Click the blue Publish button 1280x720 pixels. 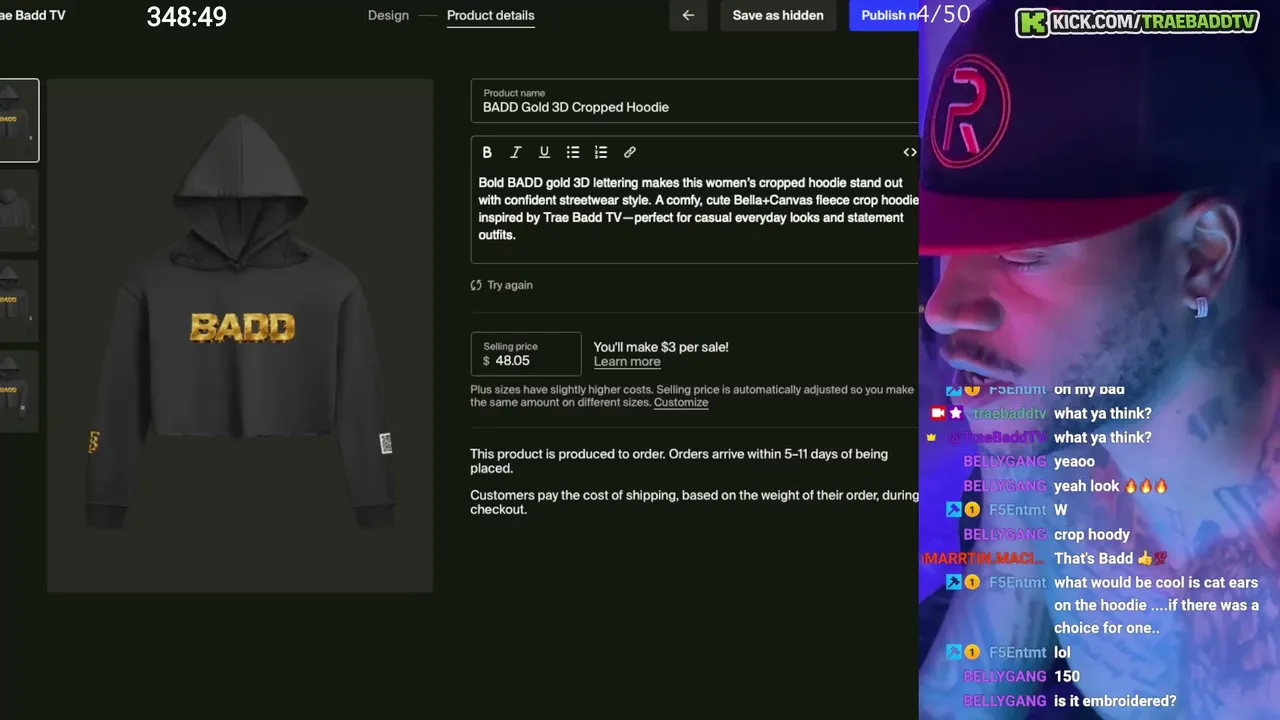tap(884, 15)
